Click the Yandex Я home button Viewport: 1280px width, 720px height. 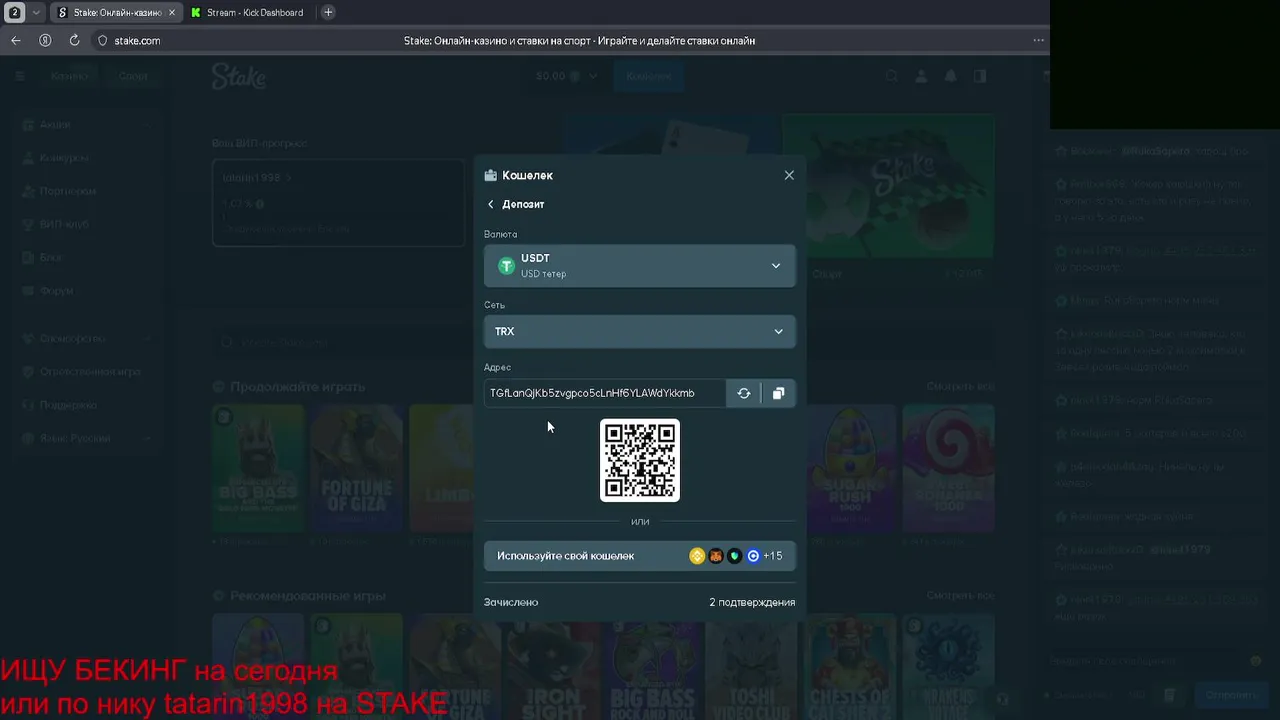tap(45, 40)
